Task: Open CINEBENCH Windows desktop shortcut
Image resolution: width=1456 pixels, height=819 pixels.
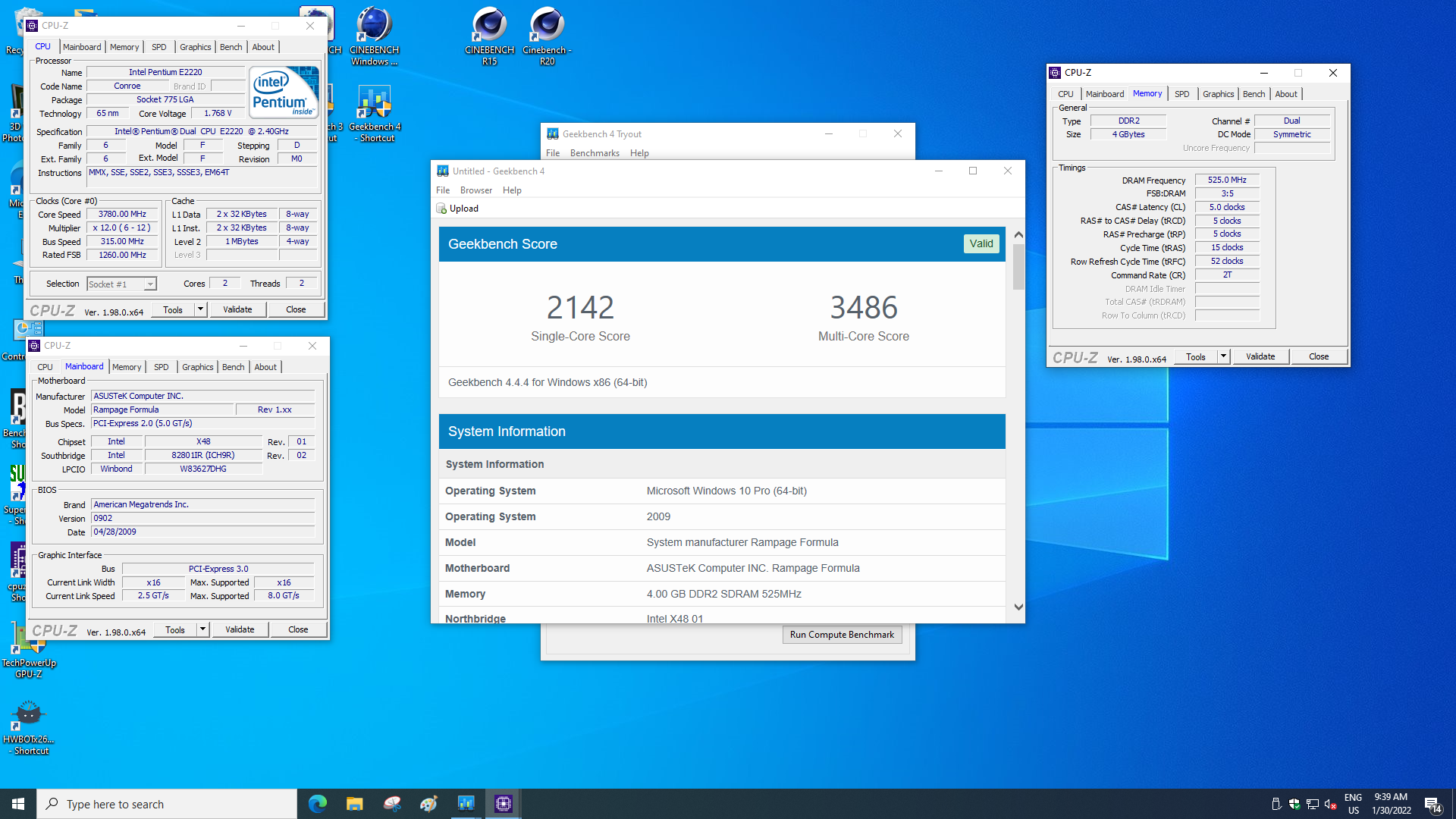Action: tap(374, 36)
